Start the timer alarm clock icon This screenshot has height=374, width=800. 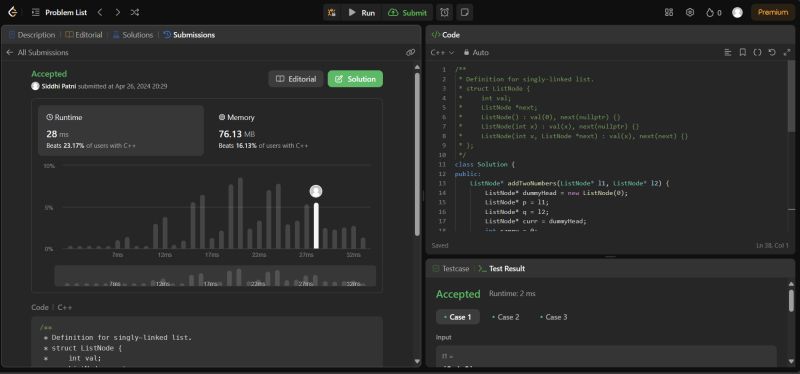pyautogui.click(x=444, y=13)
